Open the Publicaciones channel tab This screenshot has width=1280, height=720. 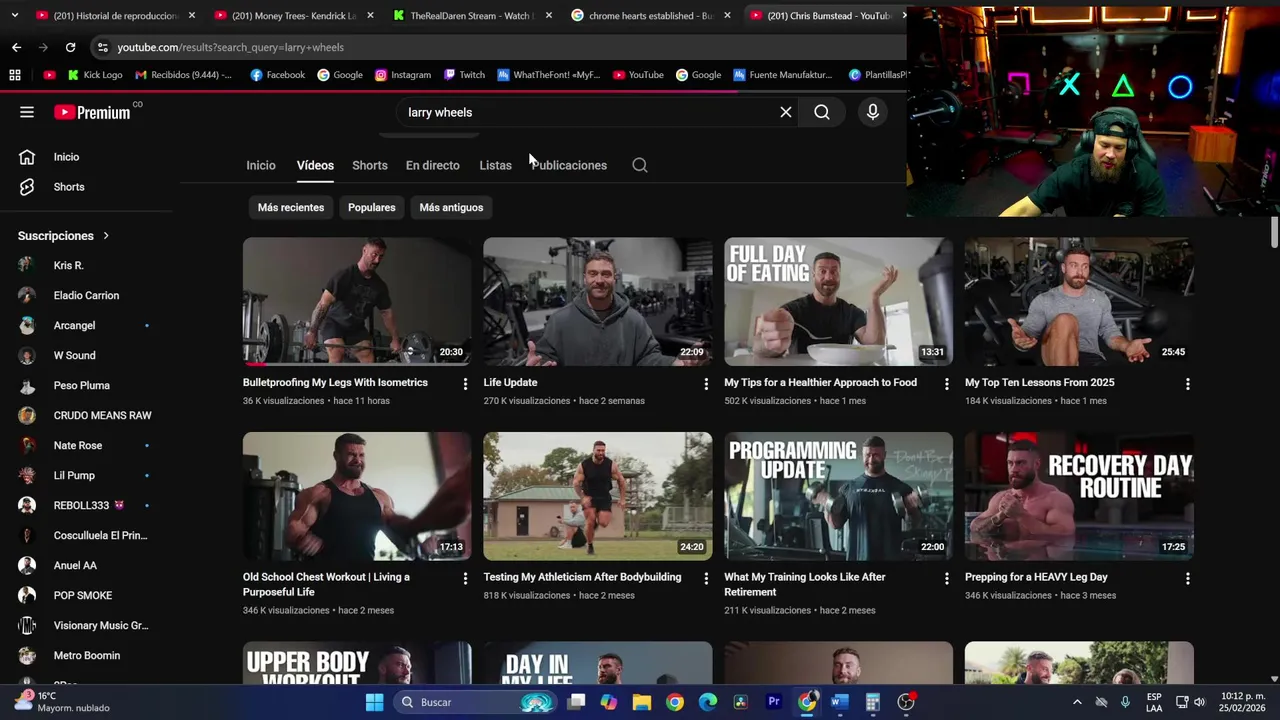[569, 165]
